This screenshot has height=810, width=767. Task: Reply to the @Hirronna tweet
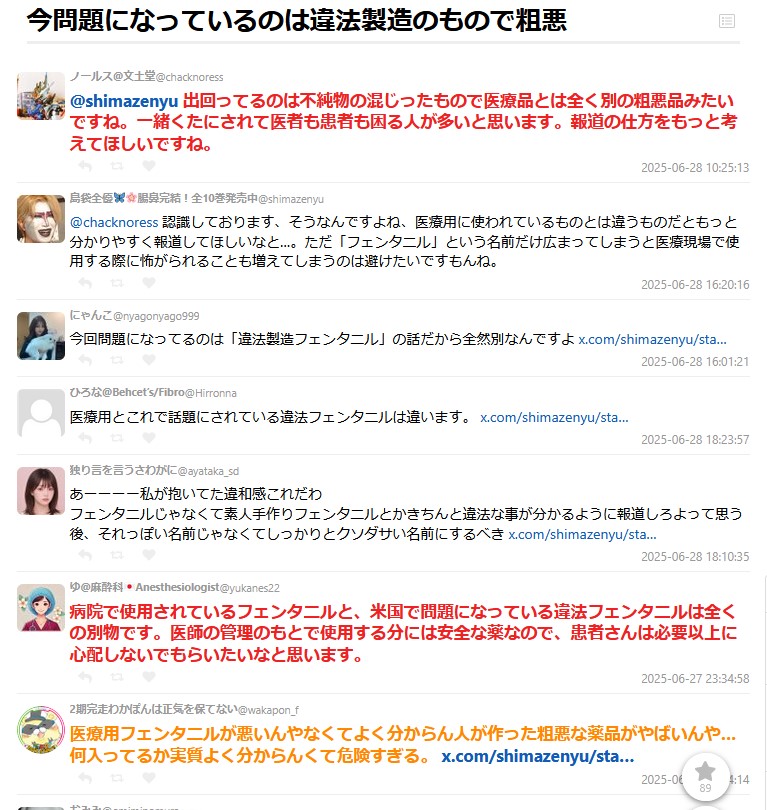[85, 438]
